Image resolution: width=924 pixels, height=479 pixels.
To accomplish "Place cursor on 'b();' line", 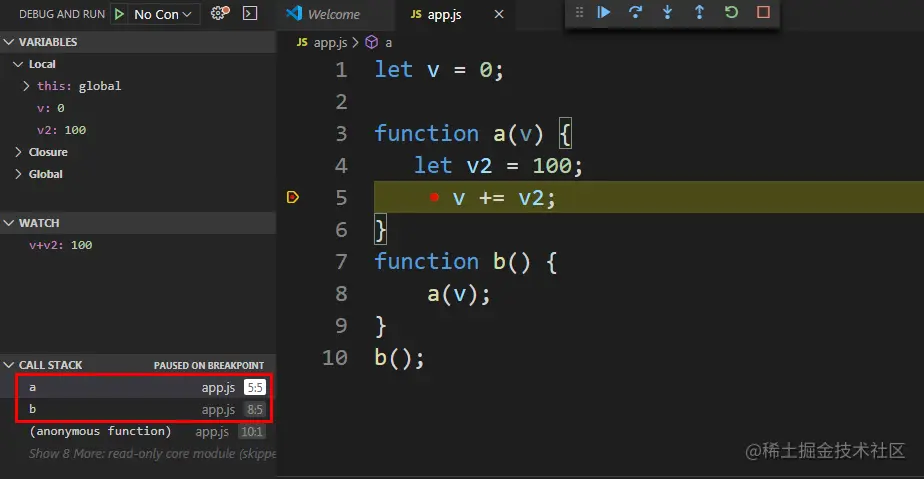I will pos(399,358).
